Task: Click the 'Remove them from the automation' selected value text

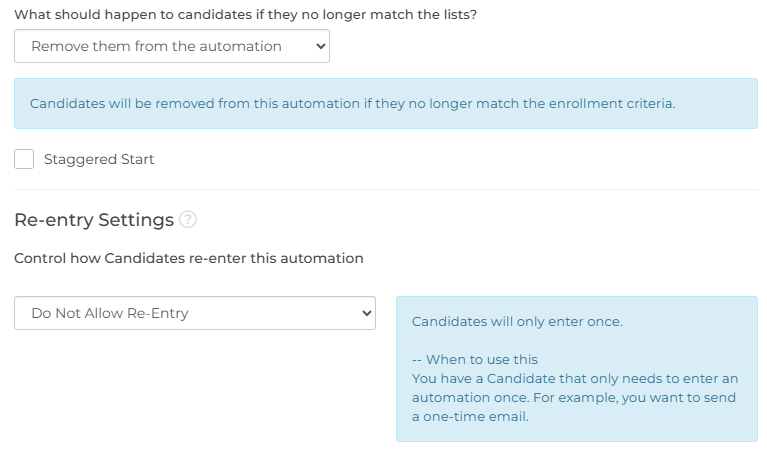Action: pos(157,46)
